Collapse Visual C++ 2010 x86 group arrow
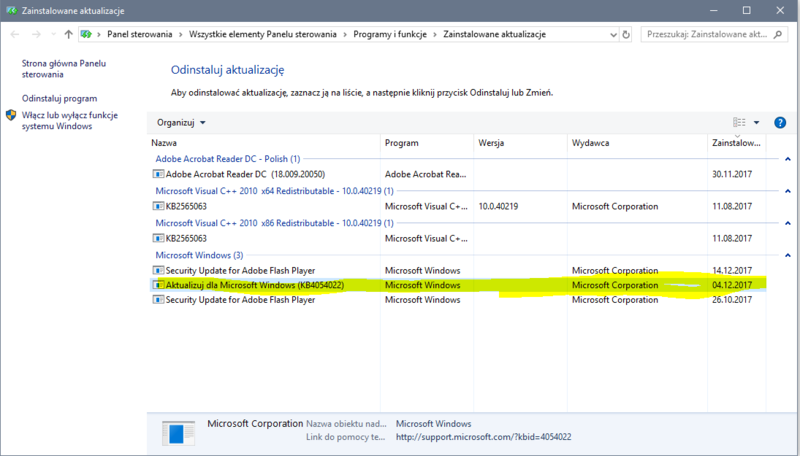The width and height of the screenshot is (800, 456). 788,223
